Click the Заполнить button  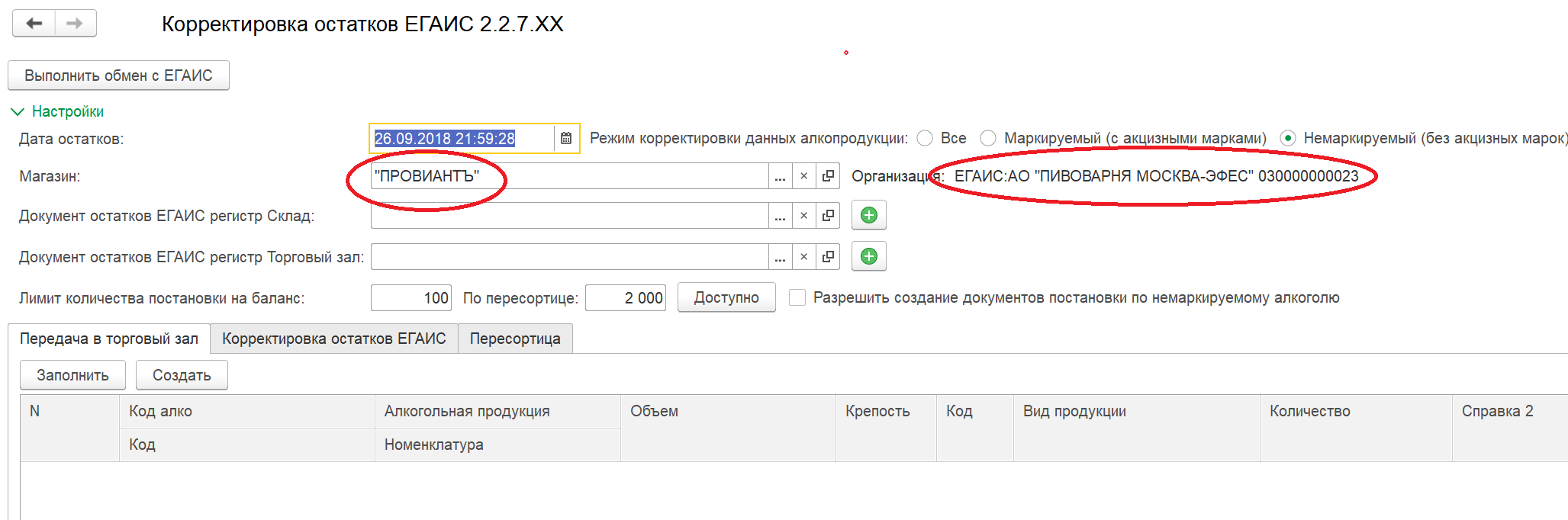click(72, 375)
